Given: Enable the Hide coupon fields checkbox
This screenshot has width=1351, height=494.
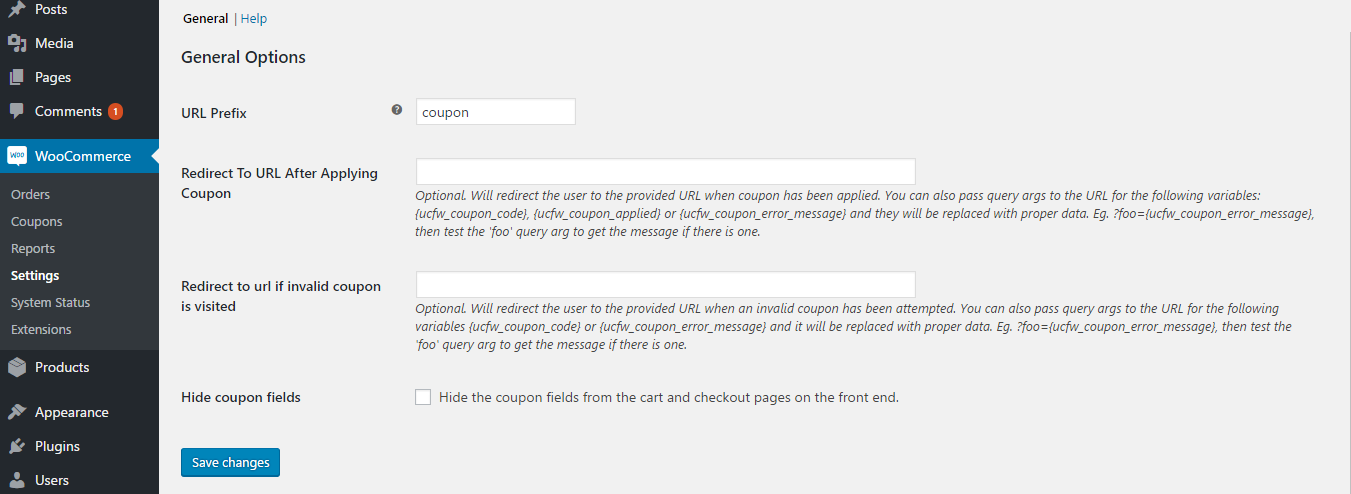Looking at the screenshot, I should [x=423, y=397].
